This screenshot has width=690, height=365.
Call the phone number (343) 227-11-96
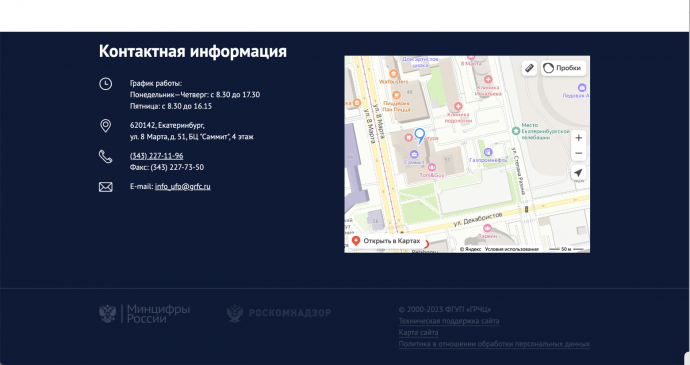tap(156, 155)
